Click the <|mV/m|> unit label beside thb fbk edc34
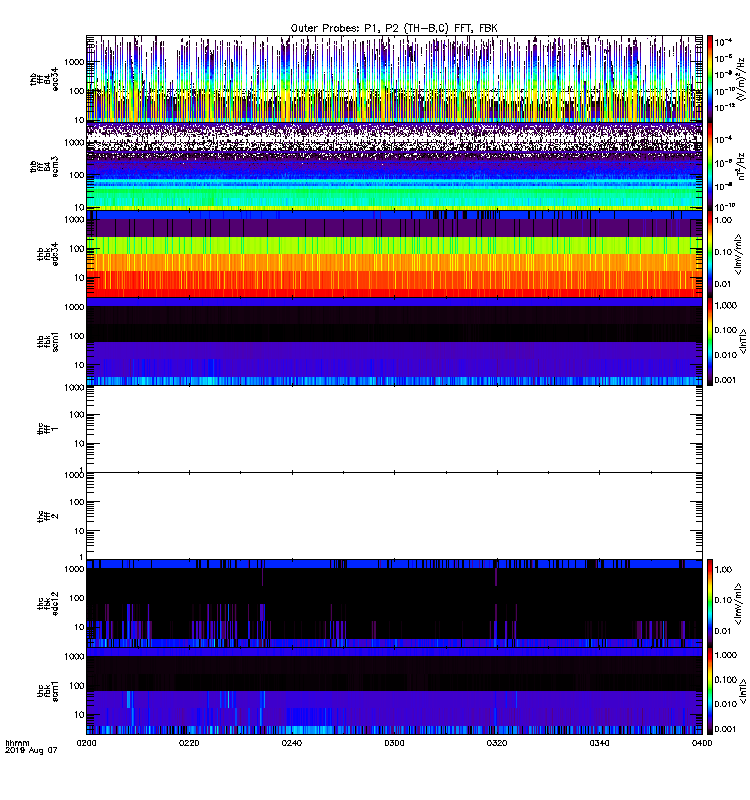 point(738,254)
